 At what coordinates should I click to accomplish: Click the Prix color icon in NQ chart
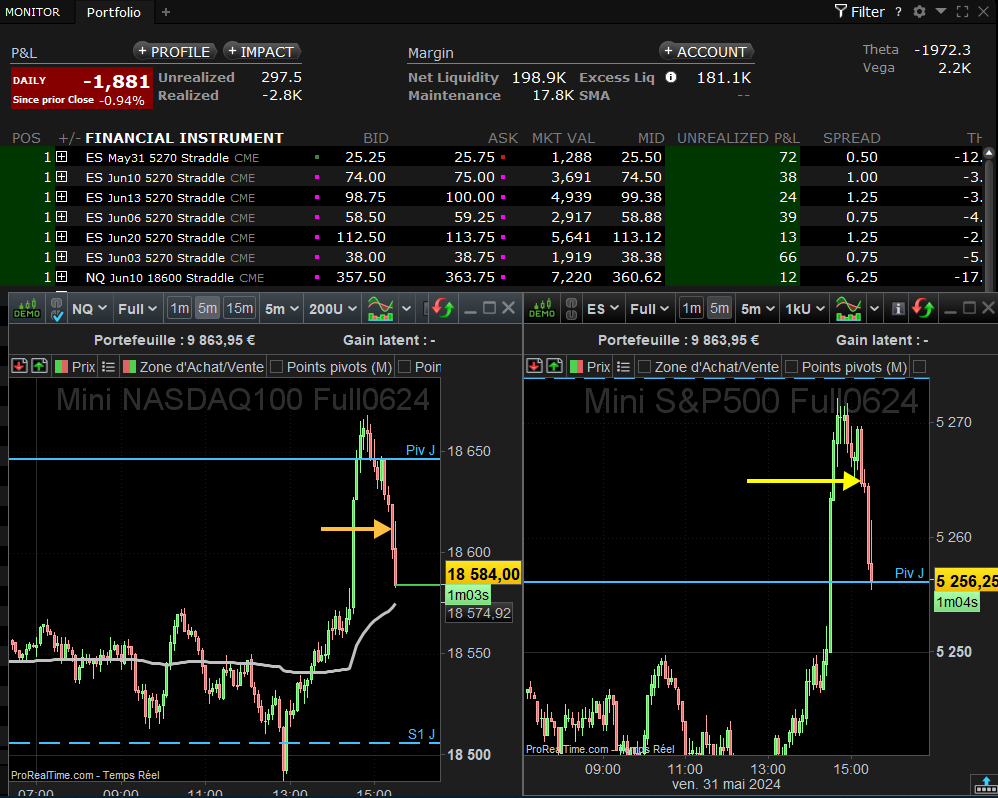[62, 367]
